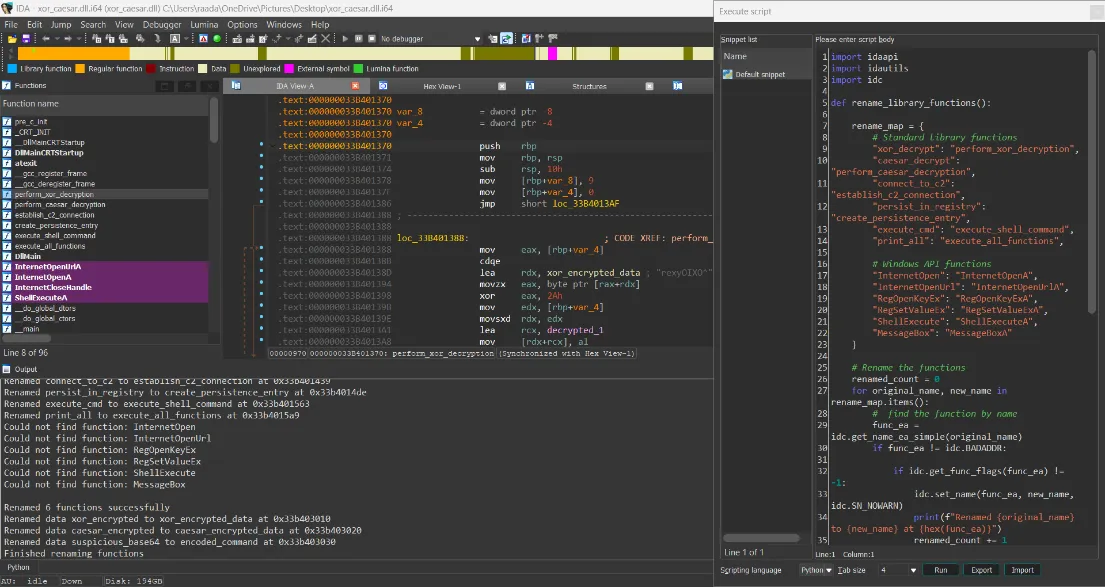Close the Hex View-1 tab

502,86
